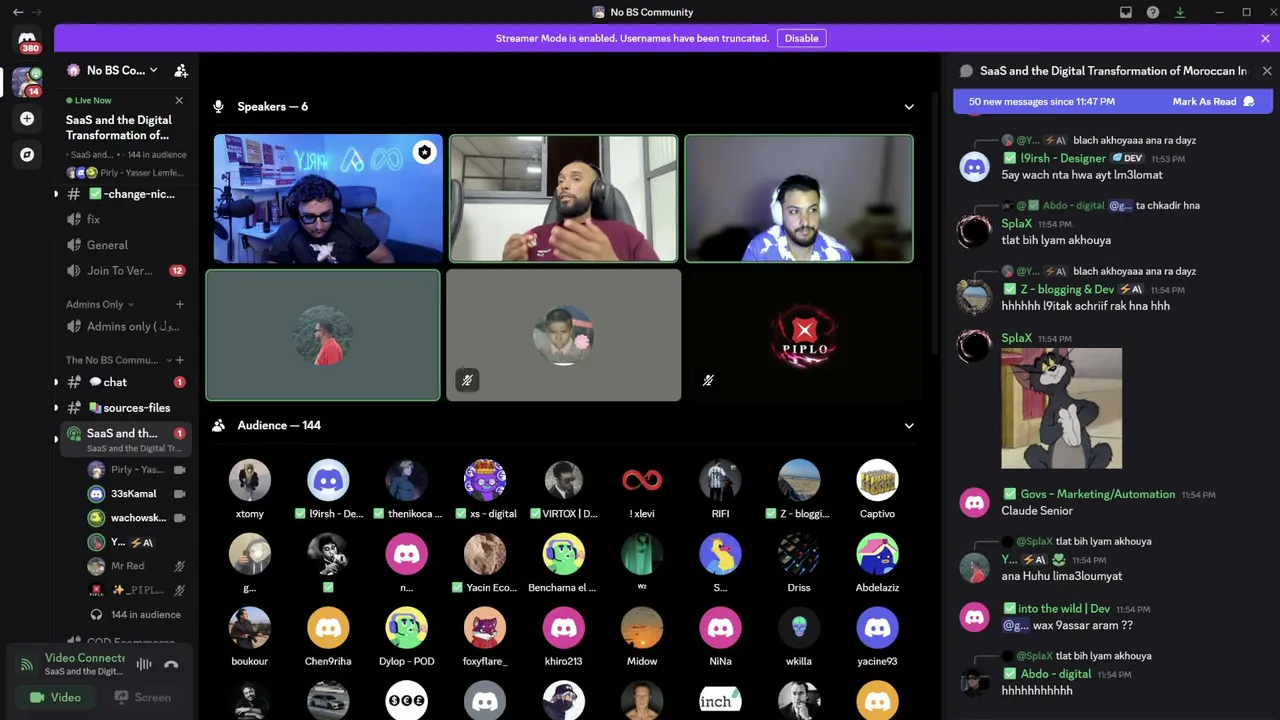
Task: Close the Streamer Mode notice bar
Action: point(1265,38)
